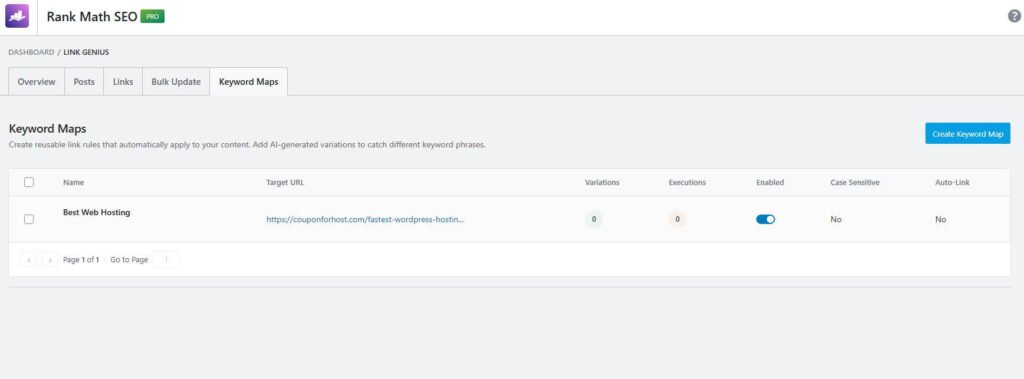Switch to the Bulk Update tab
Image resolution: width=1024 pixels, height=379 pixels.
click(x=176, y=82)
